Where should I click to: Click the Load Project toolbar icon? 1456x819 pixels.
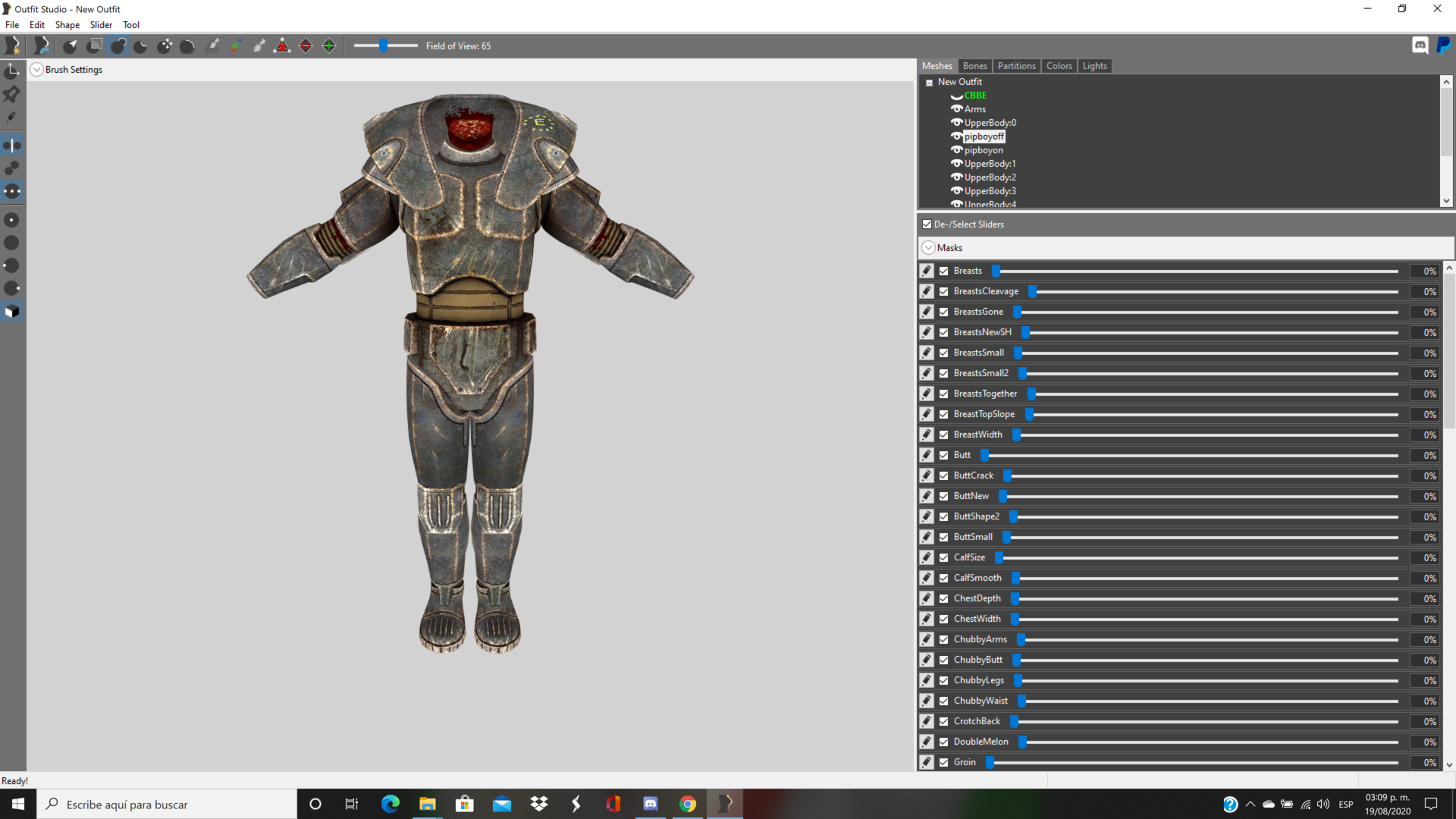click(x=42, y=45)
